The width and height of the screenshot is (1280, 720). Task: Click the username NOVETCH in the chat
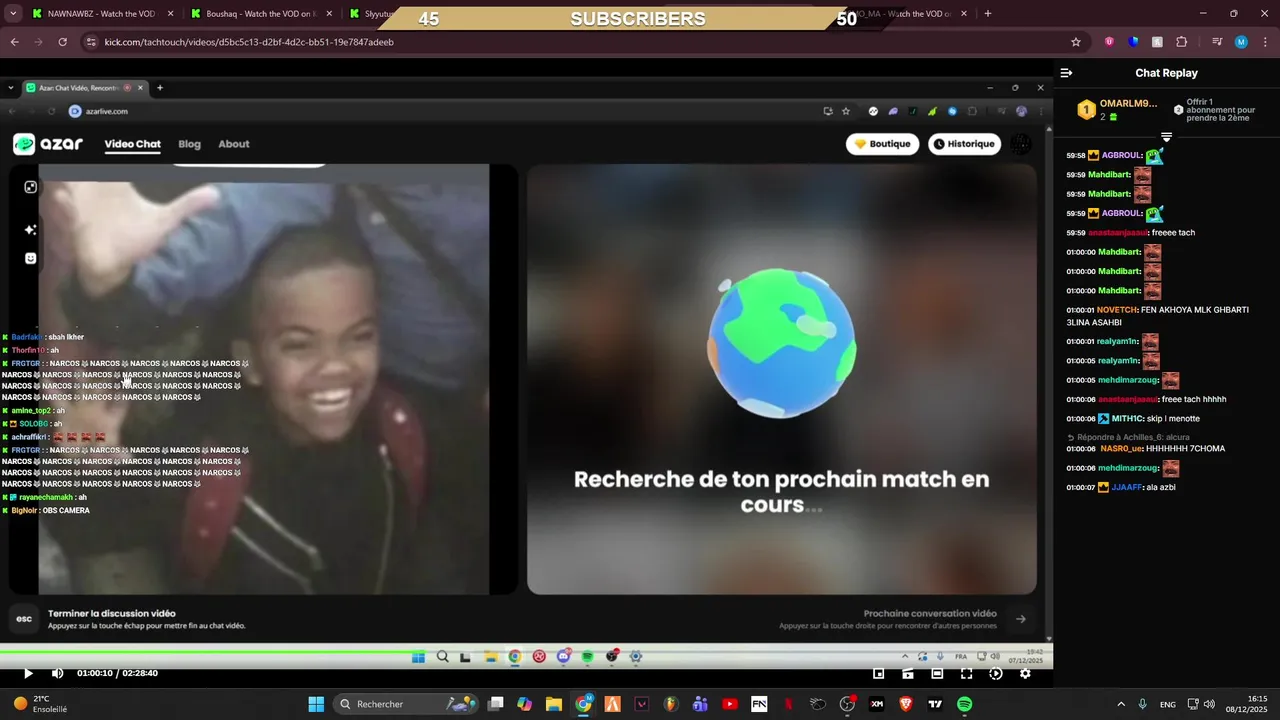[1117, 310]
